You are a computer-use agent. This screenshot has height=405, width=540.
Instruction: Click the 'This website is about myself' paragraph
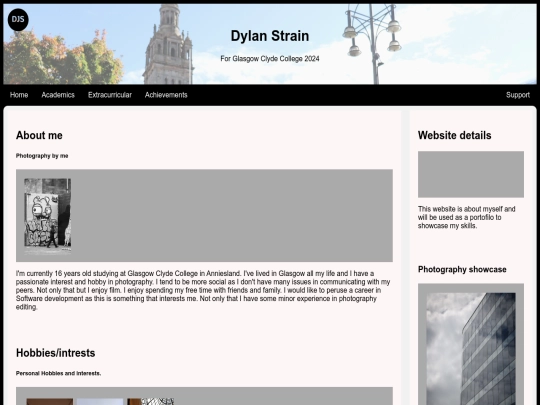pos(467,217)
